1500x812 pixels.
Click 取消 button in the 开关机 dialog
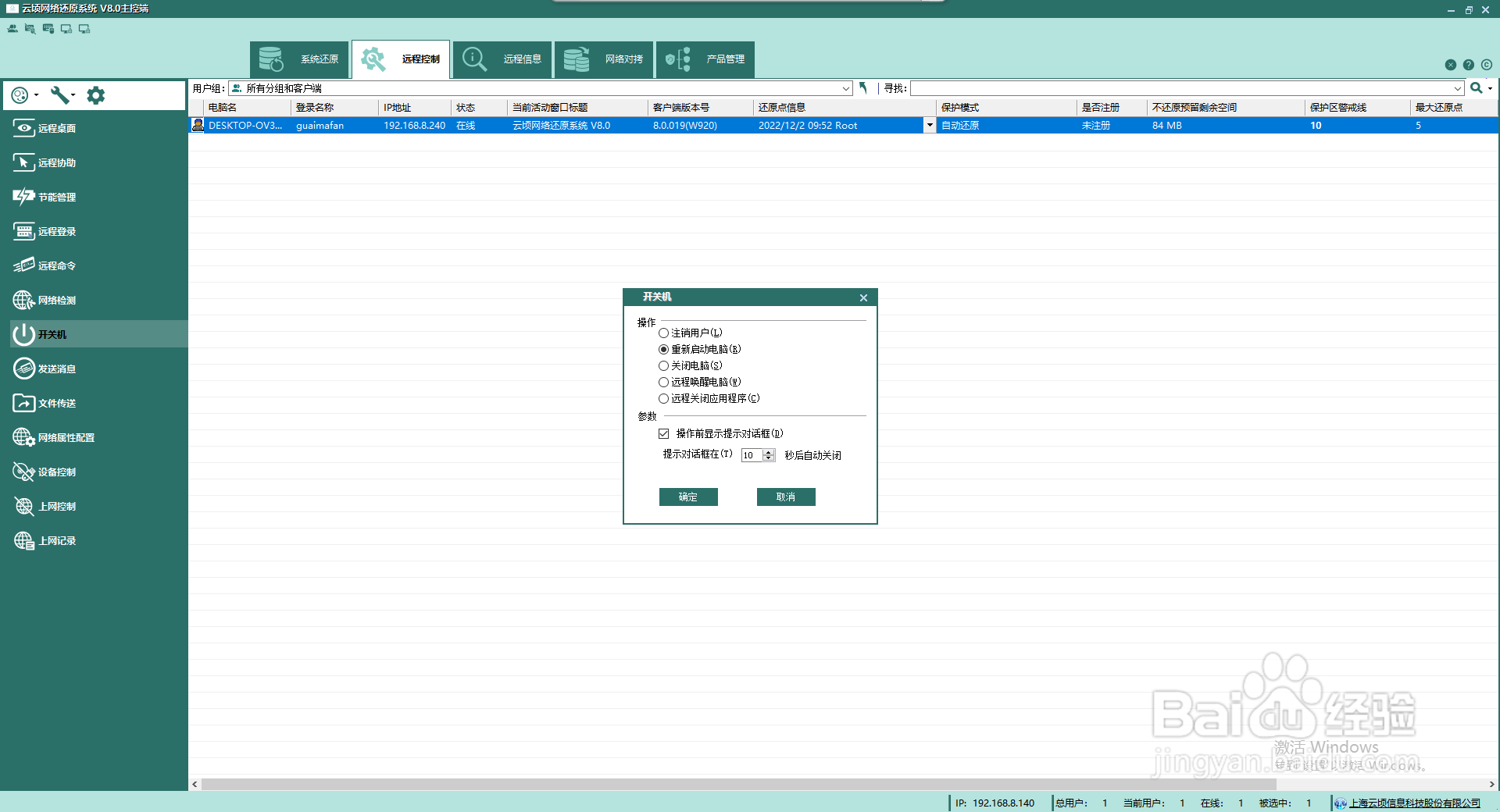pos(786,497)
